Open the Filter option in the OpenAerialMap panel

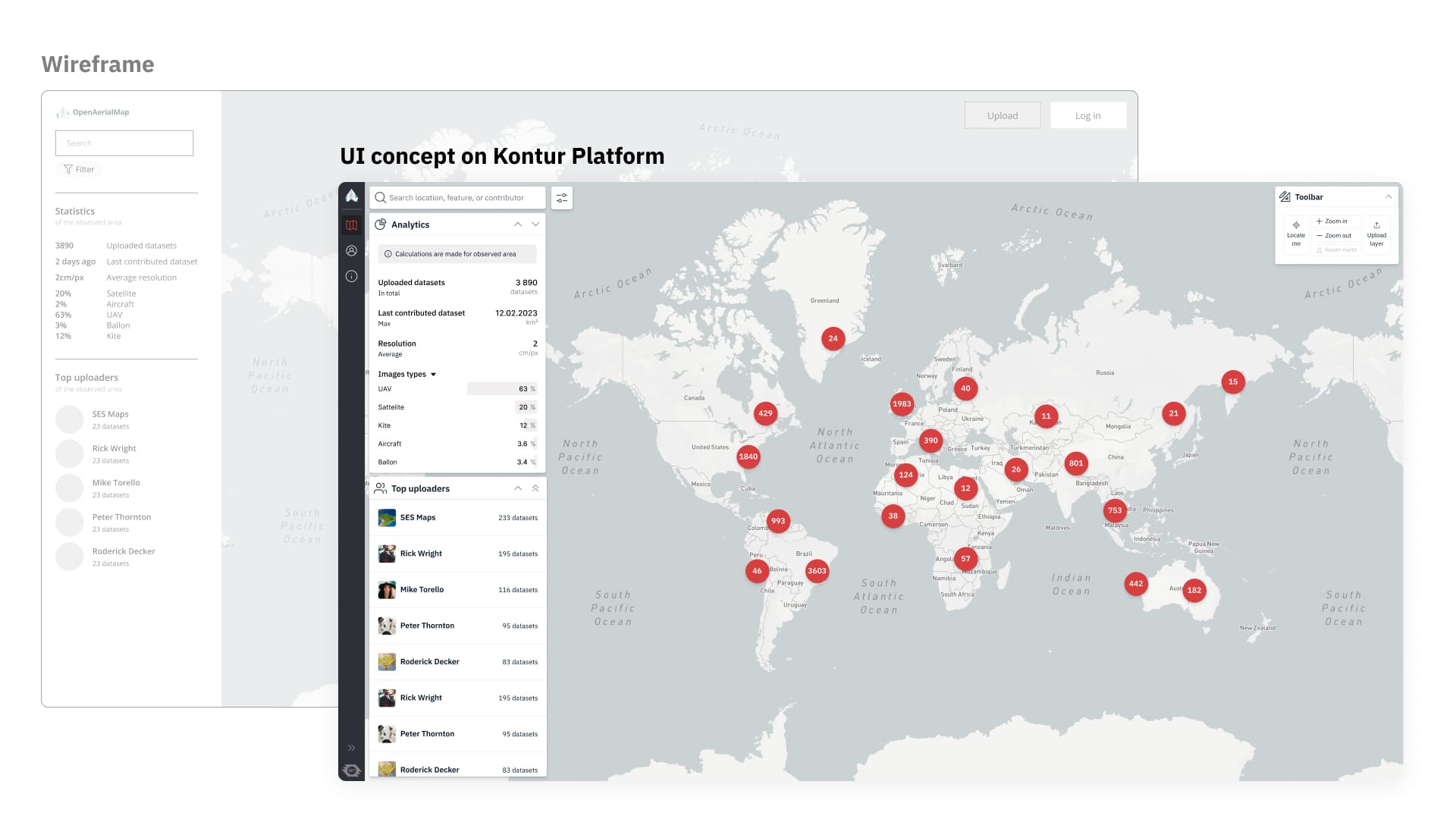[79, 168]
